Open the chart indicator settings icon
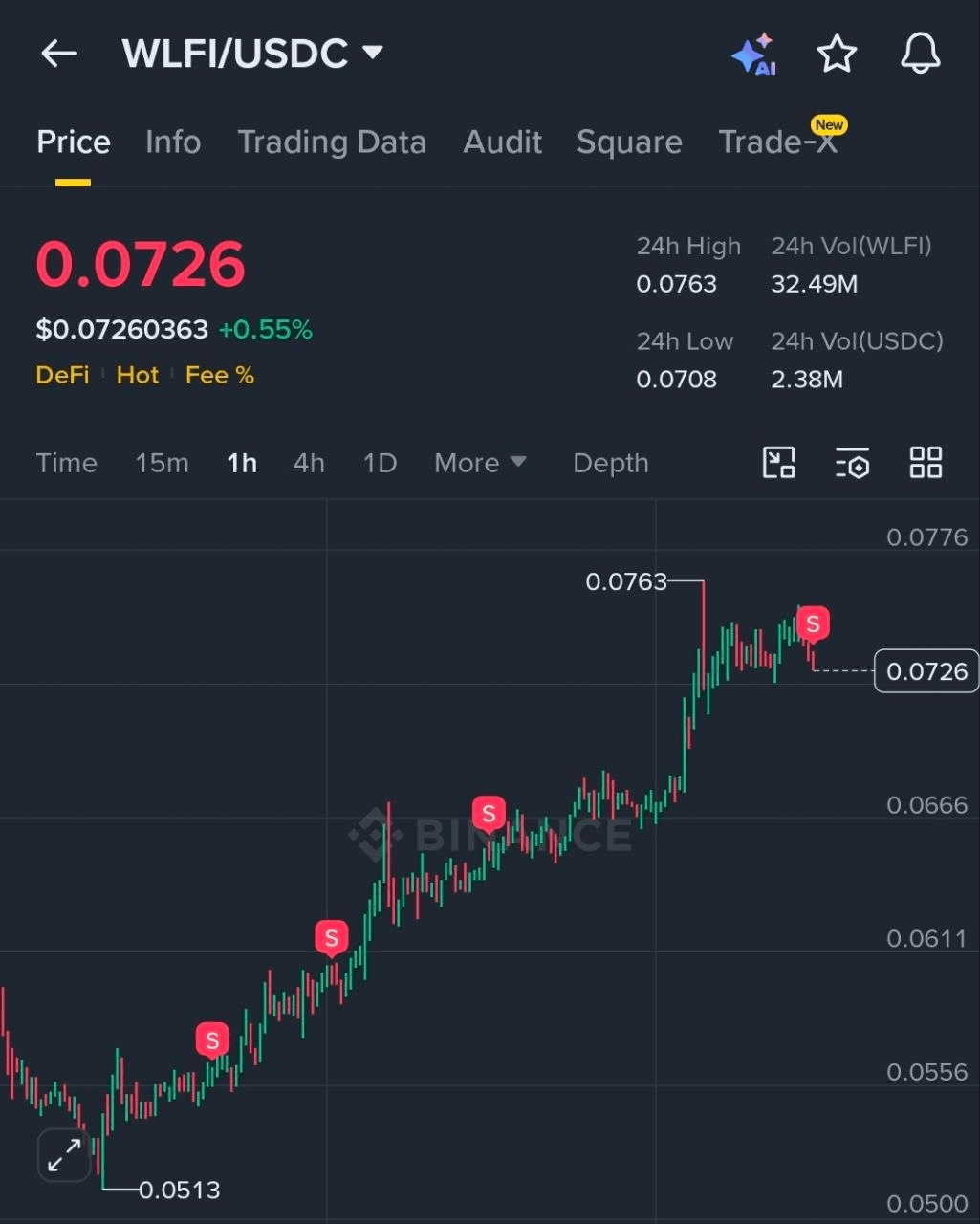 point(852,463)
